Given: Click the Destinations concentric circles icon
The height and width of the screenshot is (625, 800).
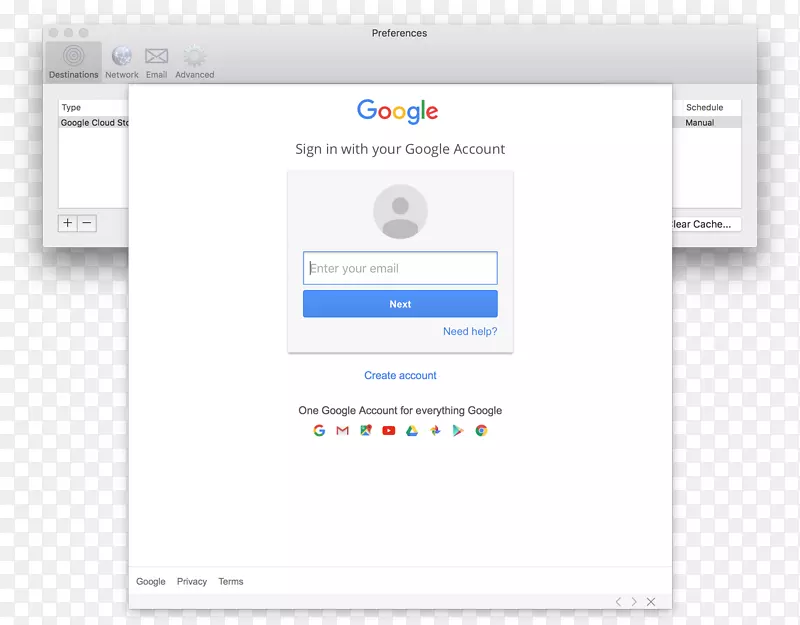Looking at the screenshot, I should [x=73, y=56].
